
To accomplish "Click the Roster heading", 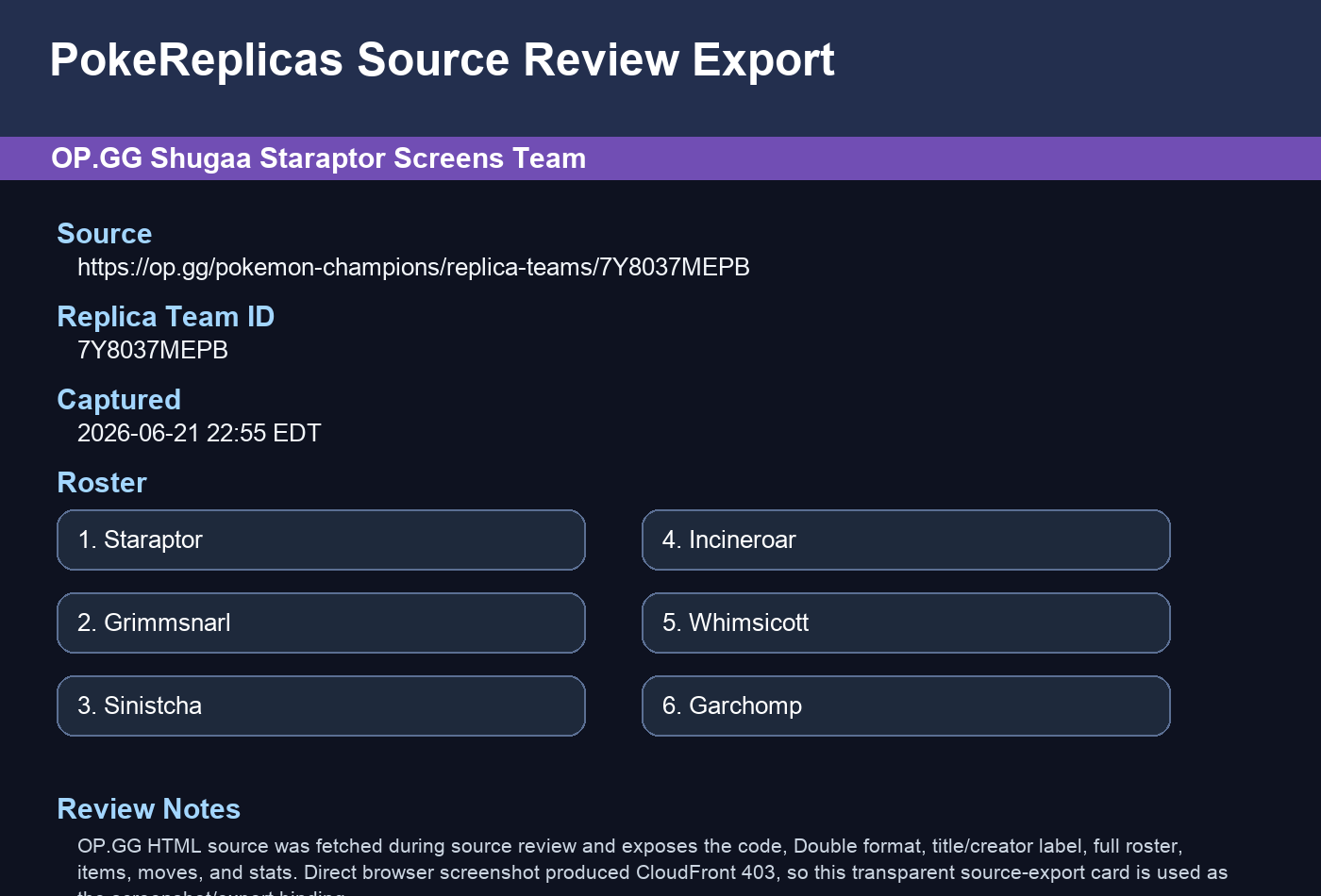I will pyautogui.click(x=102, y=483).
